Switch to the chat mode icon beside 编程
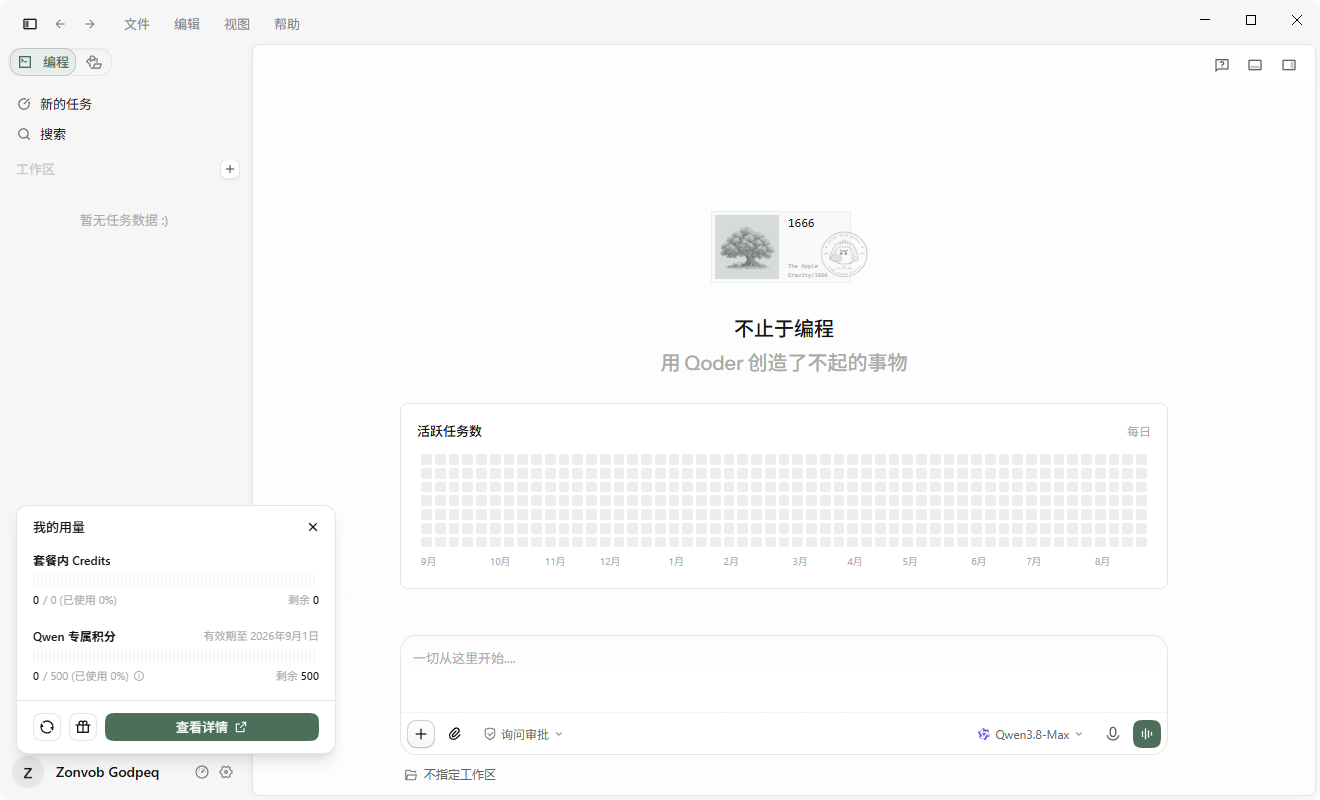This screenshot has height=800, width=1320. [x=94, y=62]
